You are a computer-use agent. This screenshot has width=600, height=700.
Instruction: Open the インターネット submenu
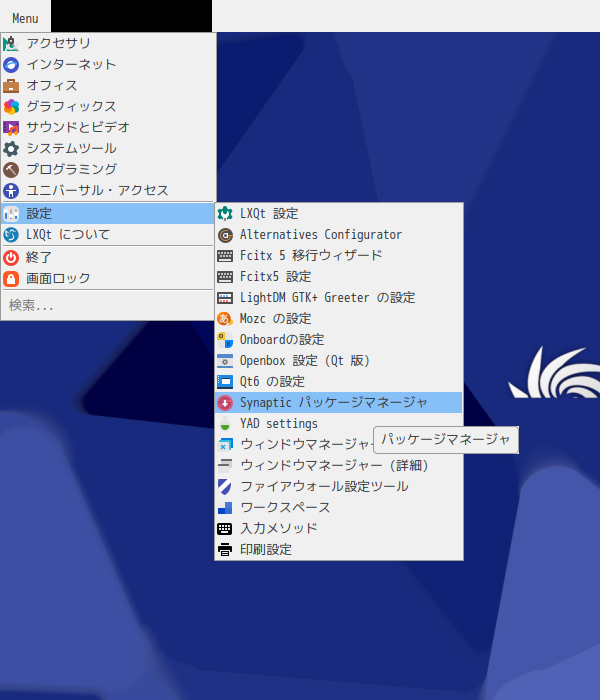pyautogui.click(x=108, y=65)
